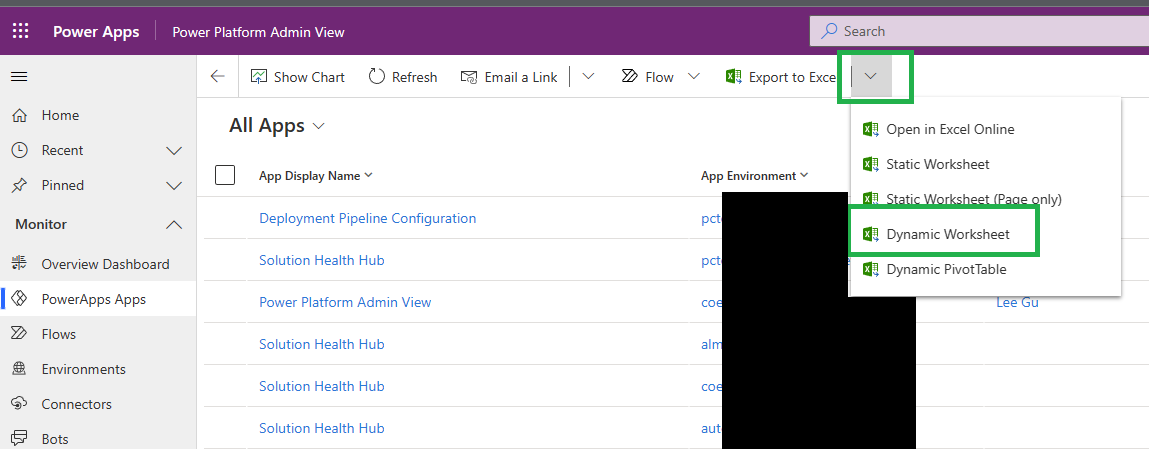Open Overview Dashboard

(x=98, y=264)
